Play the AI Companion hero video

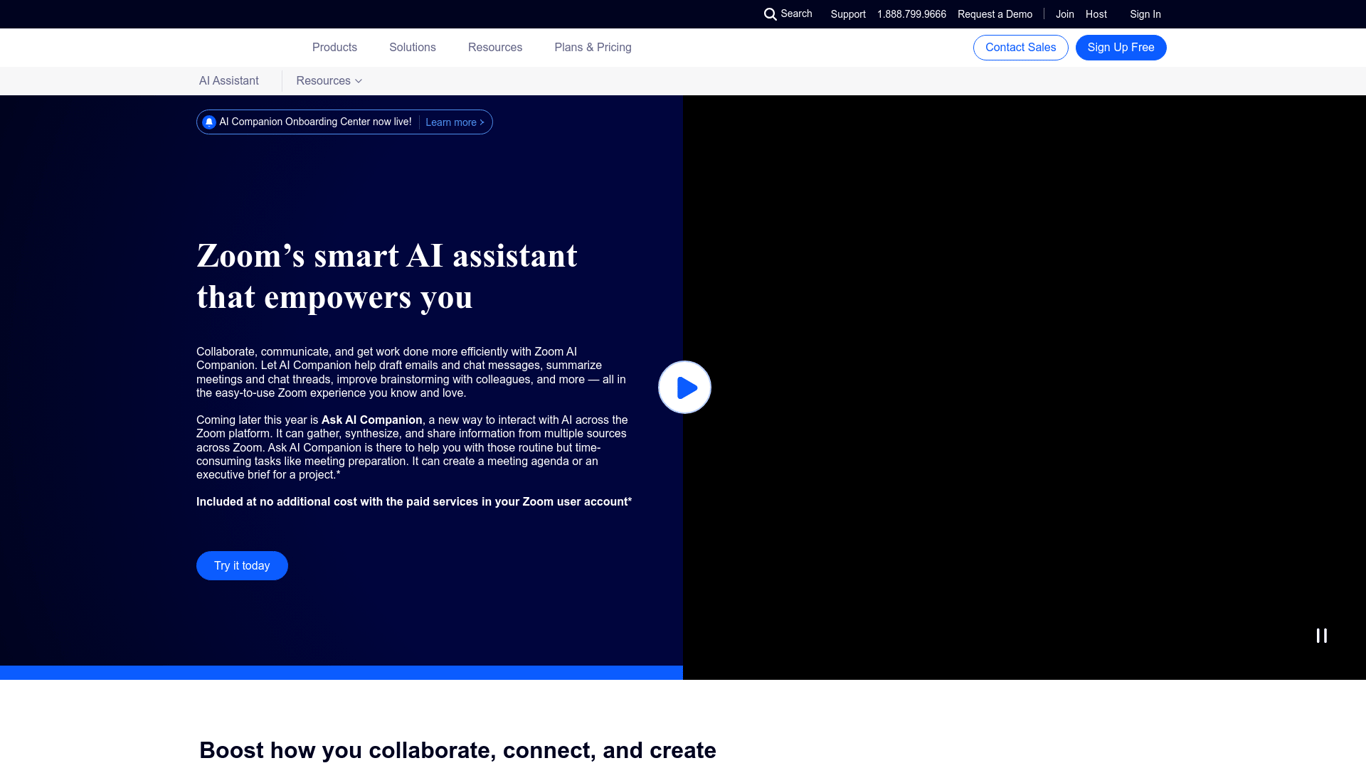pyautogui.click(x=684, y=387)
